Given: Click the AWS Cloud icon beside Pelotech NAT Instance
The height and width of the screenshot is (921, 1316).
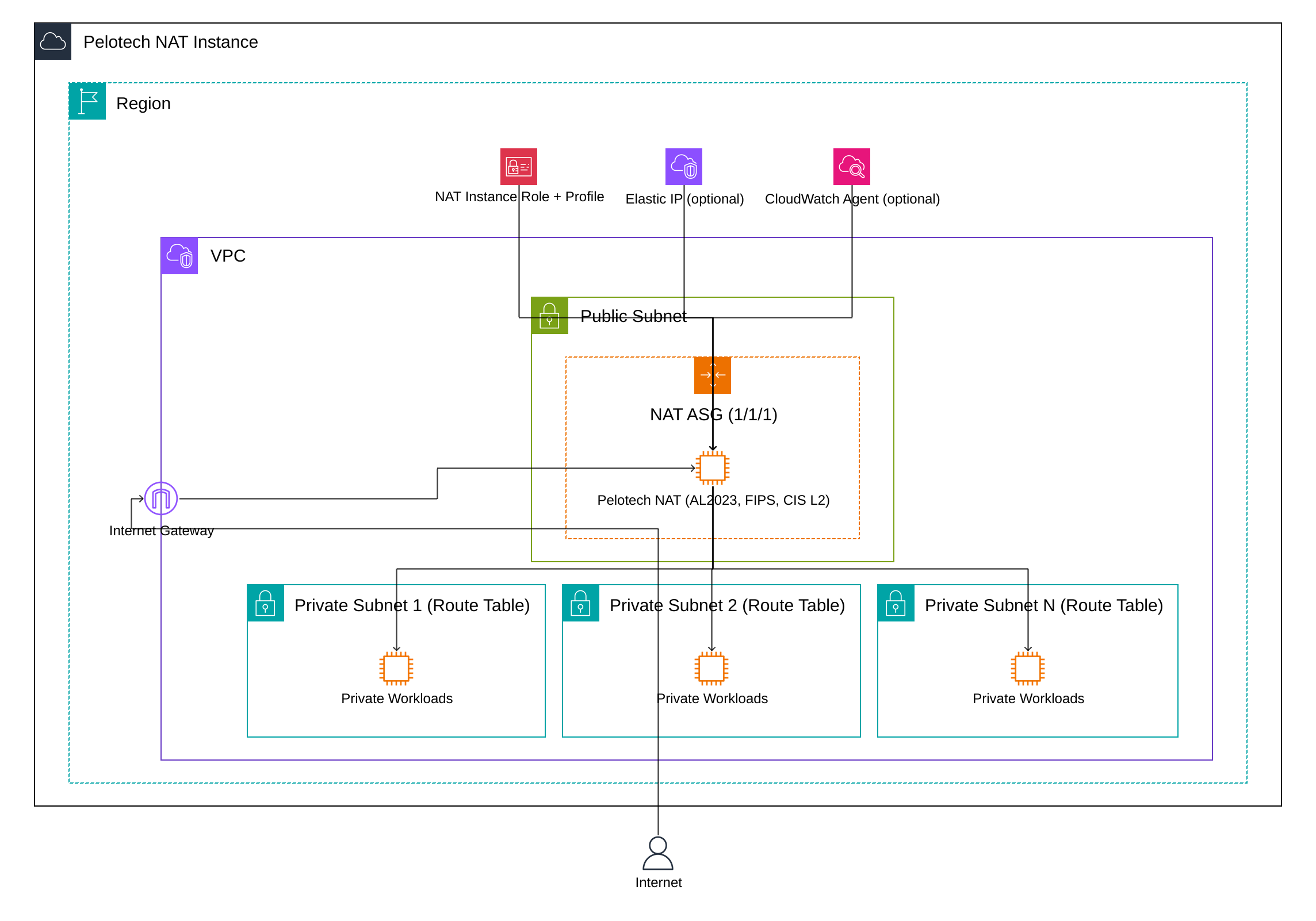Looking at the screenshot, I should click(53, 41).
